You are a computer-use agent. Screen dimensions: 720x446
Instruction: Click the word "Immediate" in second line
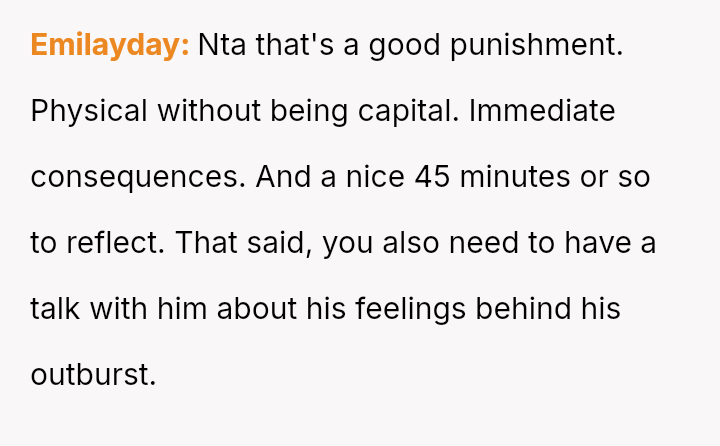click(542, 111)
